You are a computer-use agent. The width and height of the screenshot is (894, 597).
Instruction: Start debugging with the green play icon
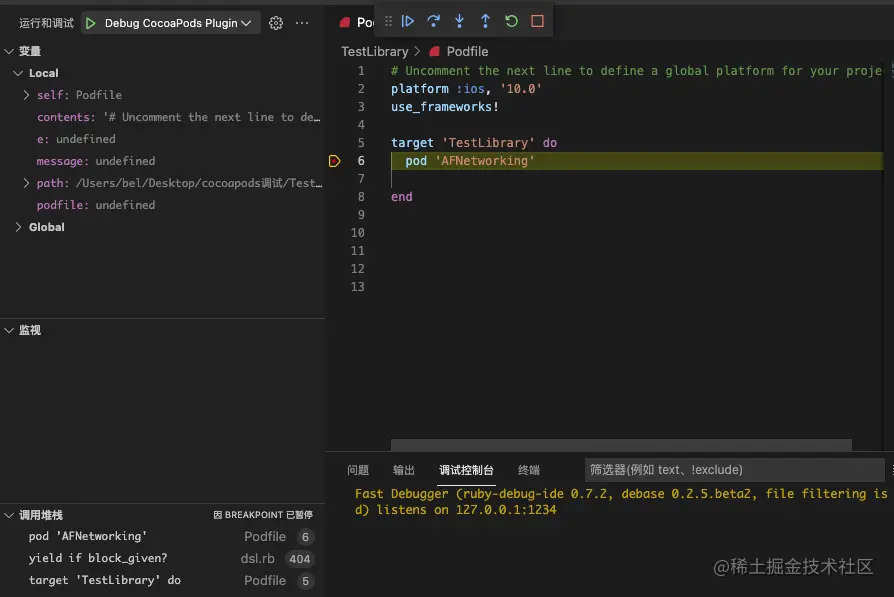91,23
